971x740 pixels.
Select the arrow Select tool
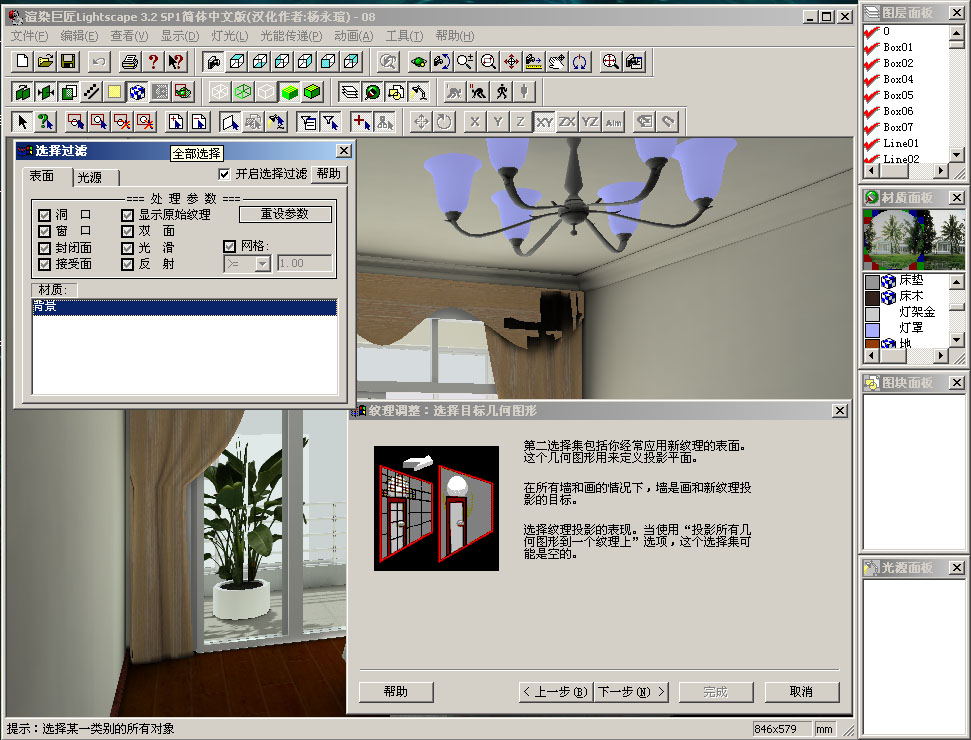point(22,122)
